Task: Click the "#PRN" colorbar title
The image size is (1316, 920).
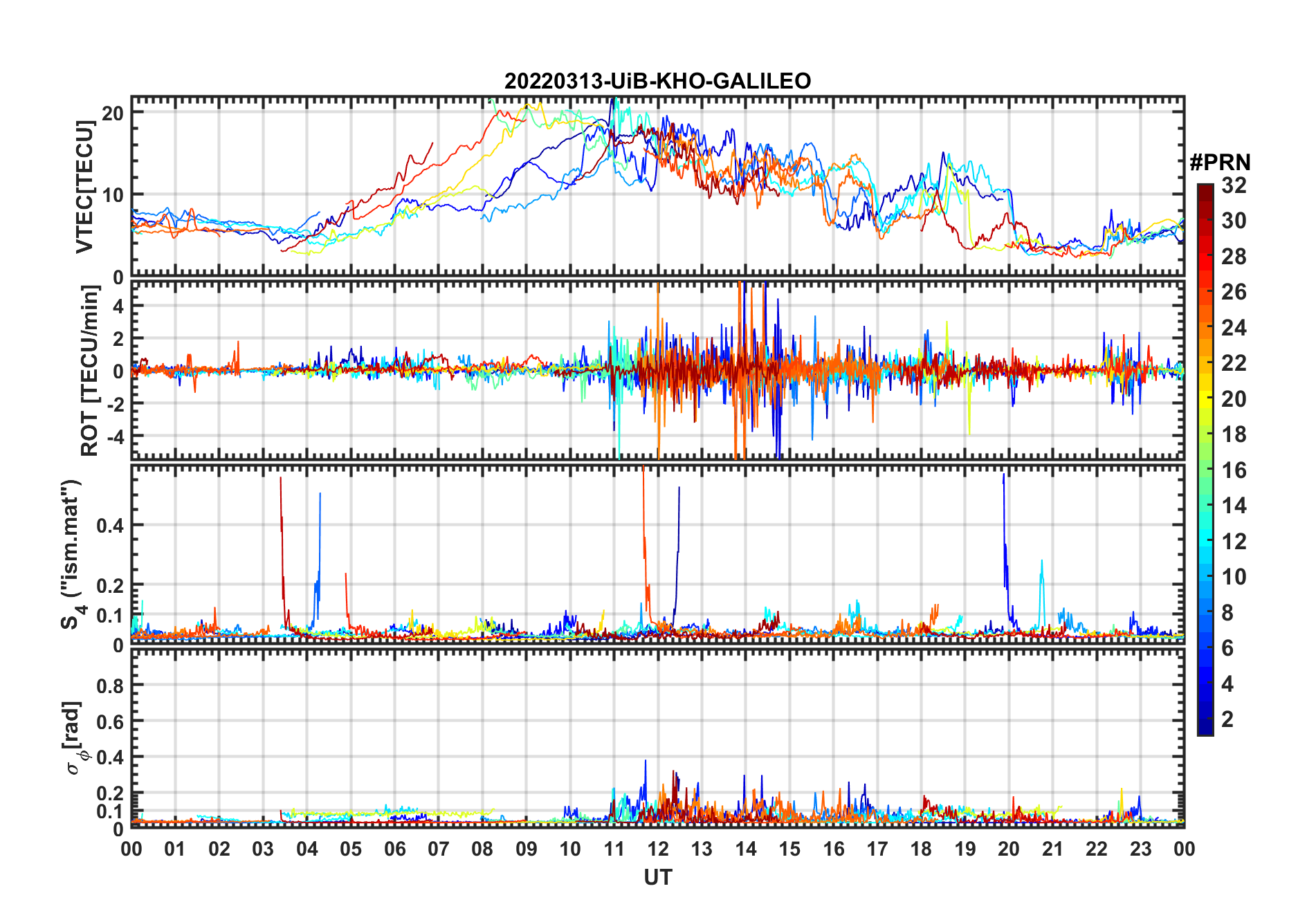Action: pos(1220,163)
